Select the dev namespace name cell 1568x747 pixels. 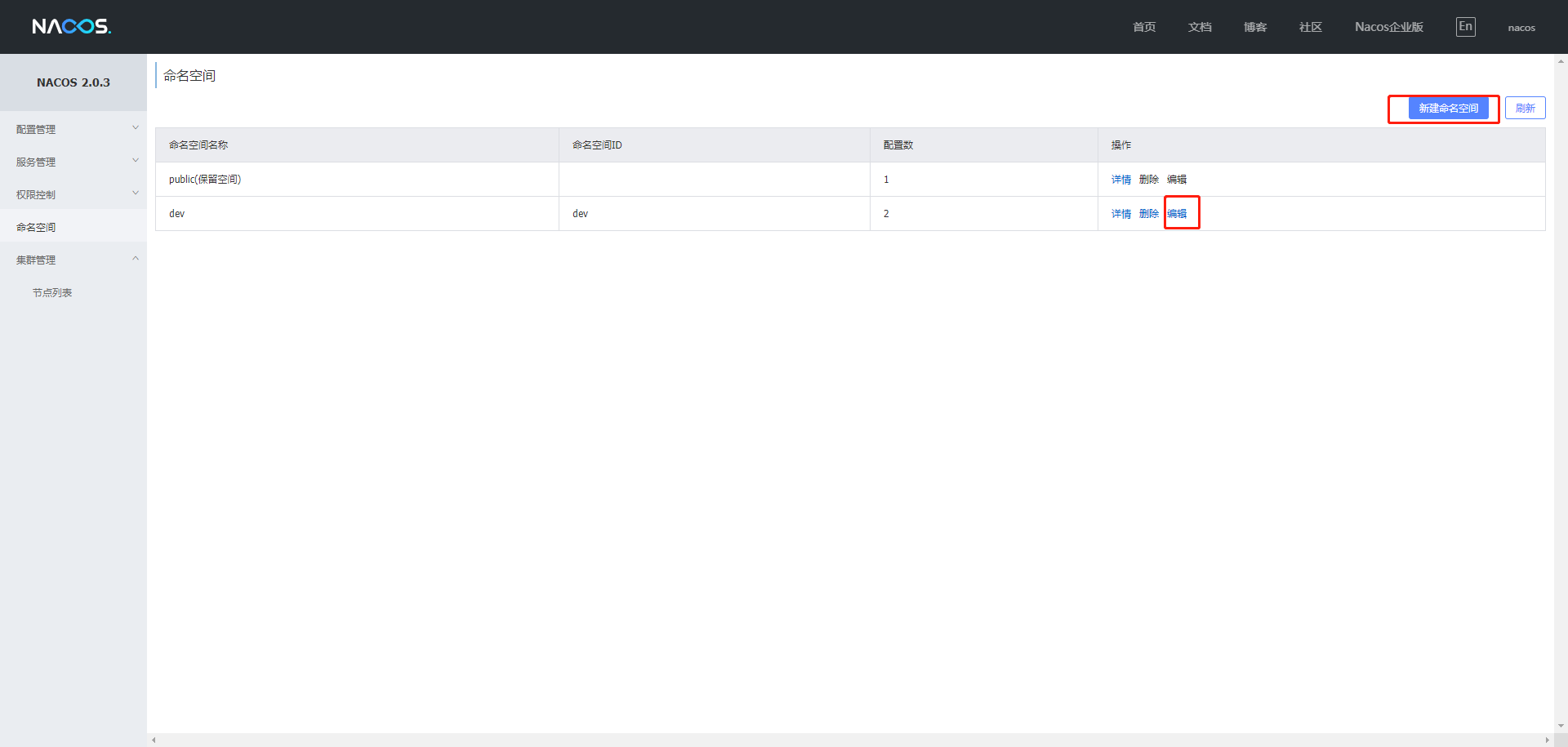pyautogui.click(x=357, y=214)
